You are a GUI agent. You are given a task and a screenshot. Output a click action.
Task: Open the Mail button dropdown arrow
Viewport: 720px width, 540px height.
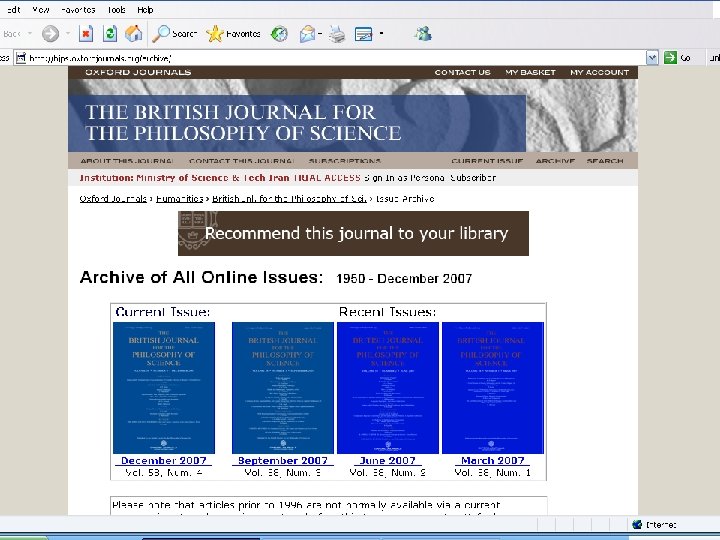click(x=320, y=34)
